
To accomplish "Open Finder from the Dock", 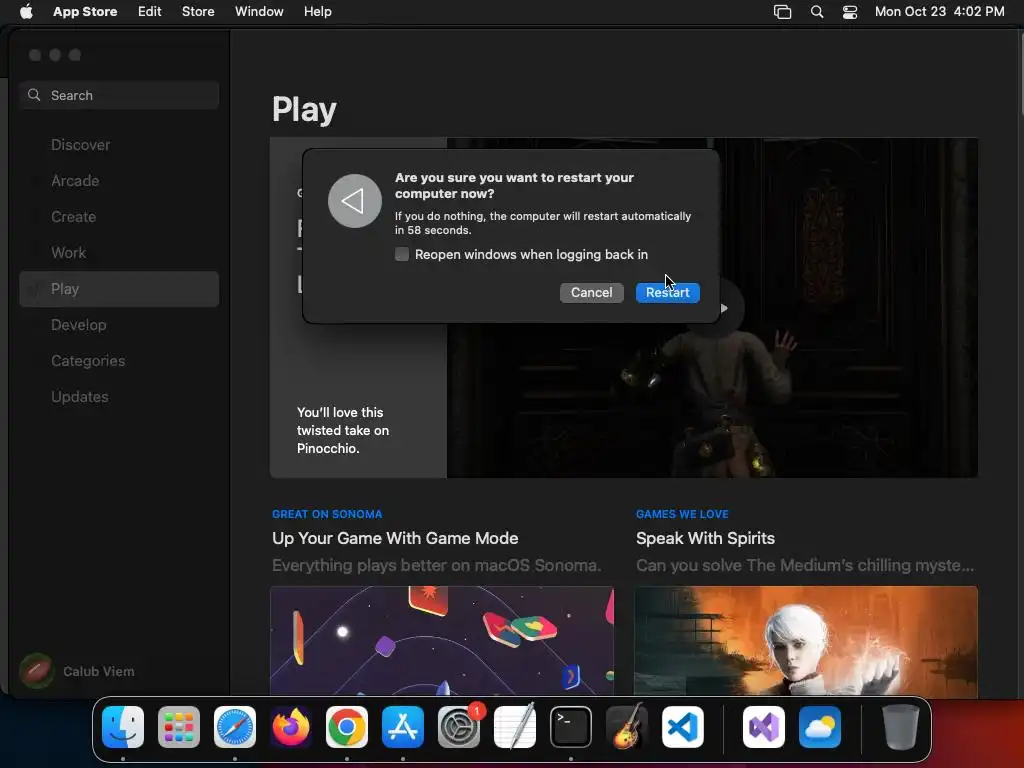I will click(123, 727).
